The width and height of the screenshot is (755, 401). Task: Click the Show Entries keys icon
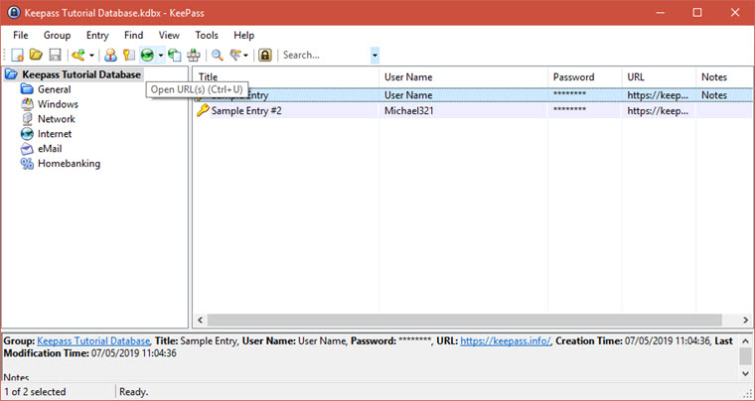pyautogui.click(x=236, y=55)
